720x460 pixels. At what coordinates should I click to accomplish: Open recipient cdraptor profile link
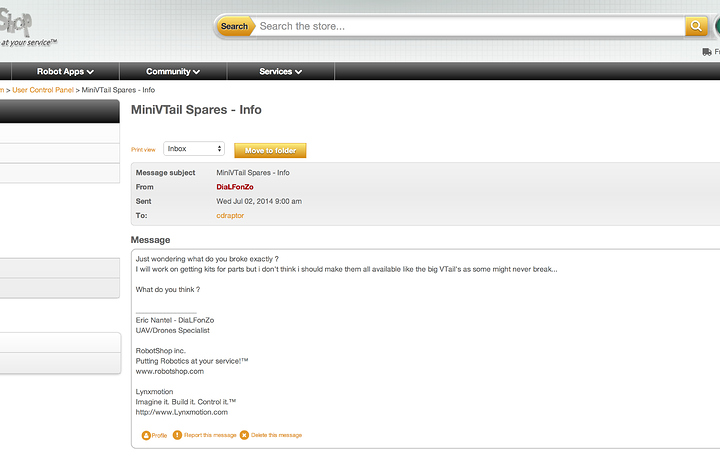click(x=230, y=215)
